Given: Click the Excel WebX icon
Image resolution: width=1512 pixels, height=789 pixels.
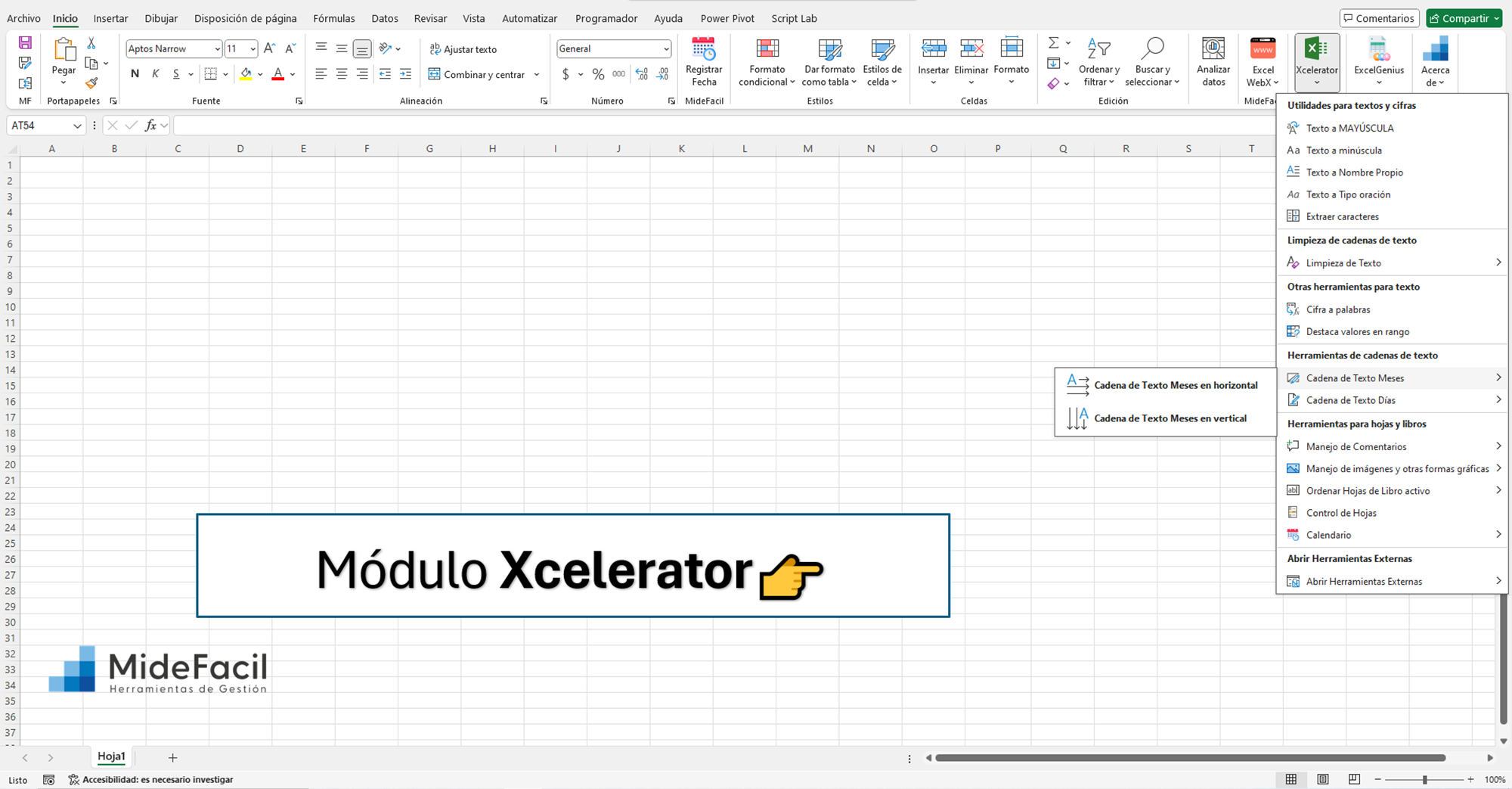Looking at the screenshot, I should [x=1263, y=49].
